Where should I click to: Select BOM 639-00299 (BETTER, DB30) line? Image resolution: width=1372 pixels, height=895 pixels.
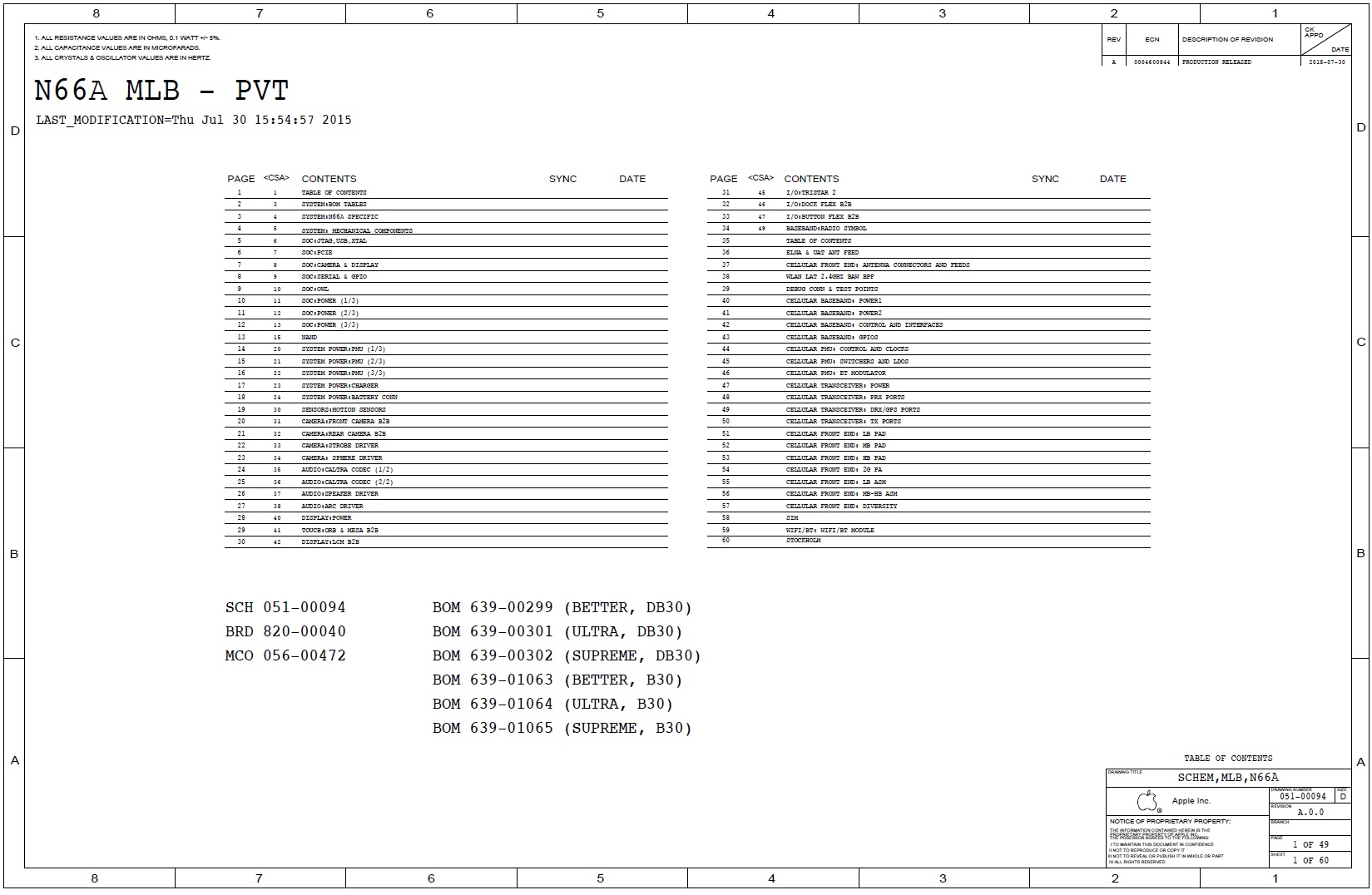coord(562,608)
